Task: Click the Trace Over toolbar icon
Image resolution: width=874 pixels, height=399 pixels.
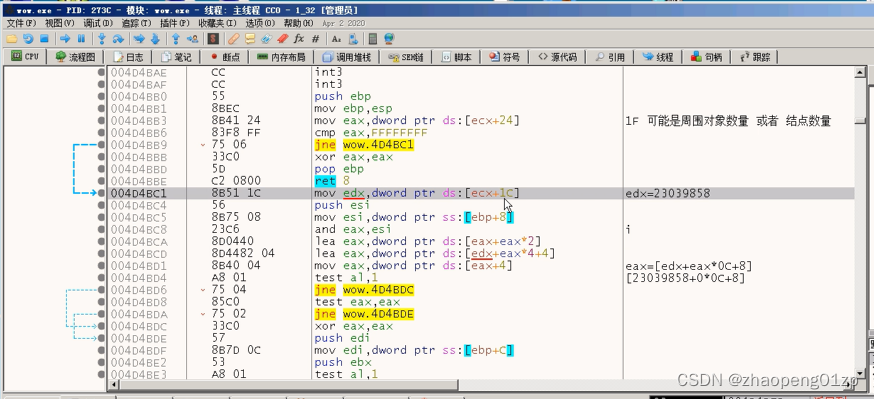Action: click(x=155, y=38)
